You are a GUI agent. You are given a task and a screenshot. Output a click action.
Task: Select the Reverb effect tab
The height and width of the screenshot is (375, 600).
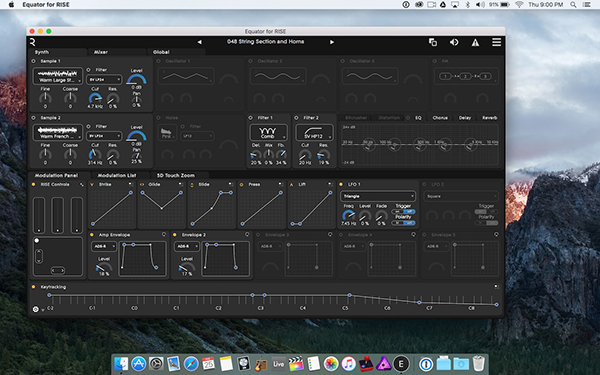489,118
